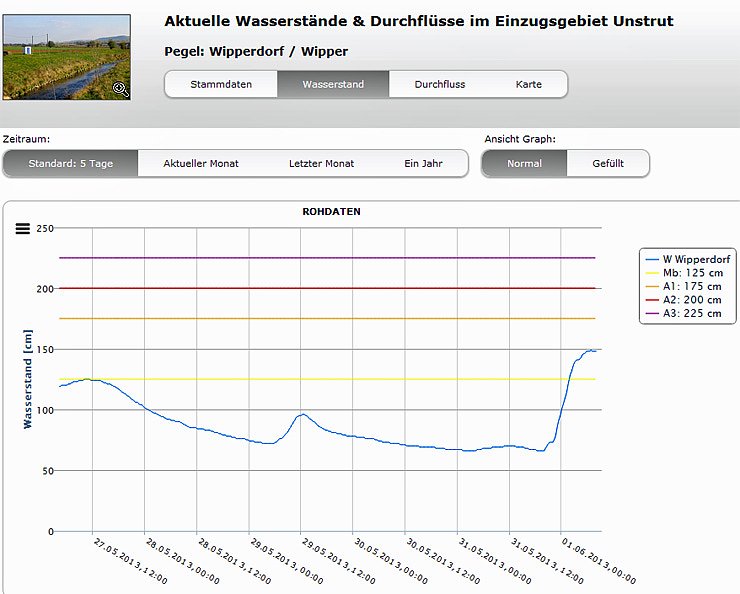Image resolution: width=740 pixels, height=594 pixels.
Task: Hide the A3: 225 cm legend series
Action: pos(691,313)
